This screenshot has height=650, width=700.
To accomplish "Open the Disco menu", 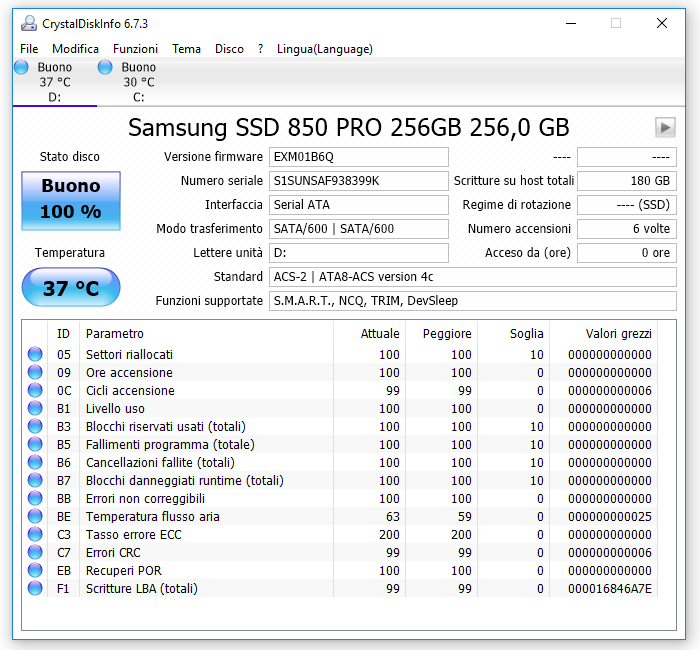I will [229, 49].
